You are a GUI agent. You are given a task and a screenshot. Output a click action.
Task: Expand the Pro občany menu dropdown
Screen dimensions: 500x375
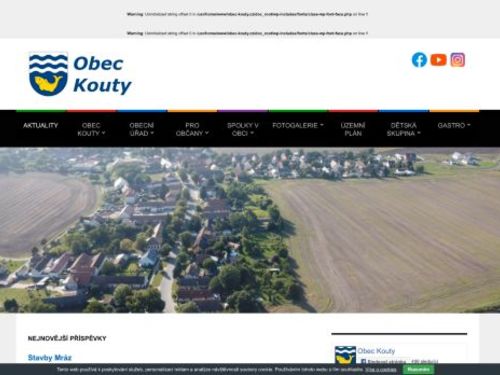tap(192, 129)
